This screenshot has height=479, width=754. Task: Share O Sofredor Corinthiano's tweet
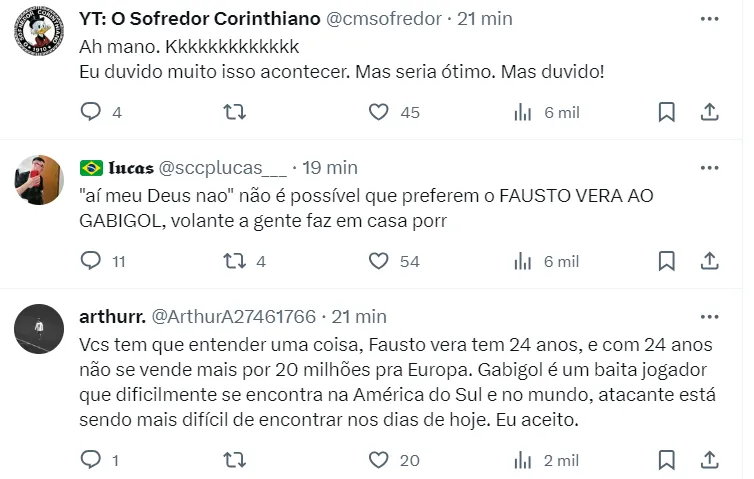coord(708,112)
